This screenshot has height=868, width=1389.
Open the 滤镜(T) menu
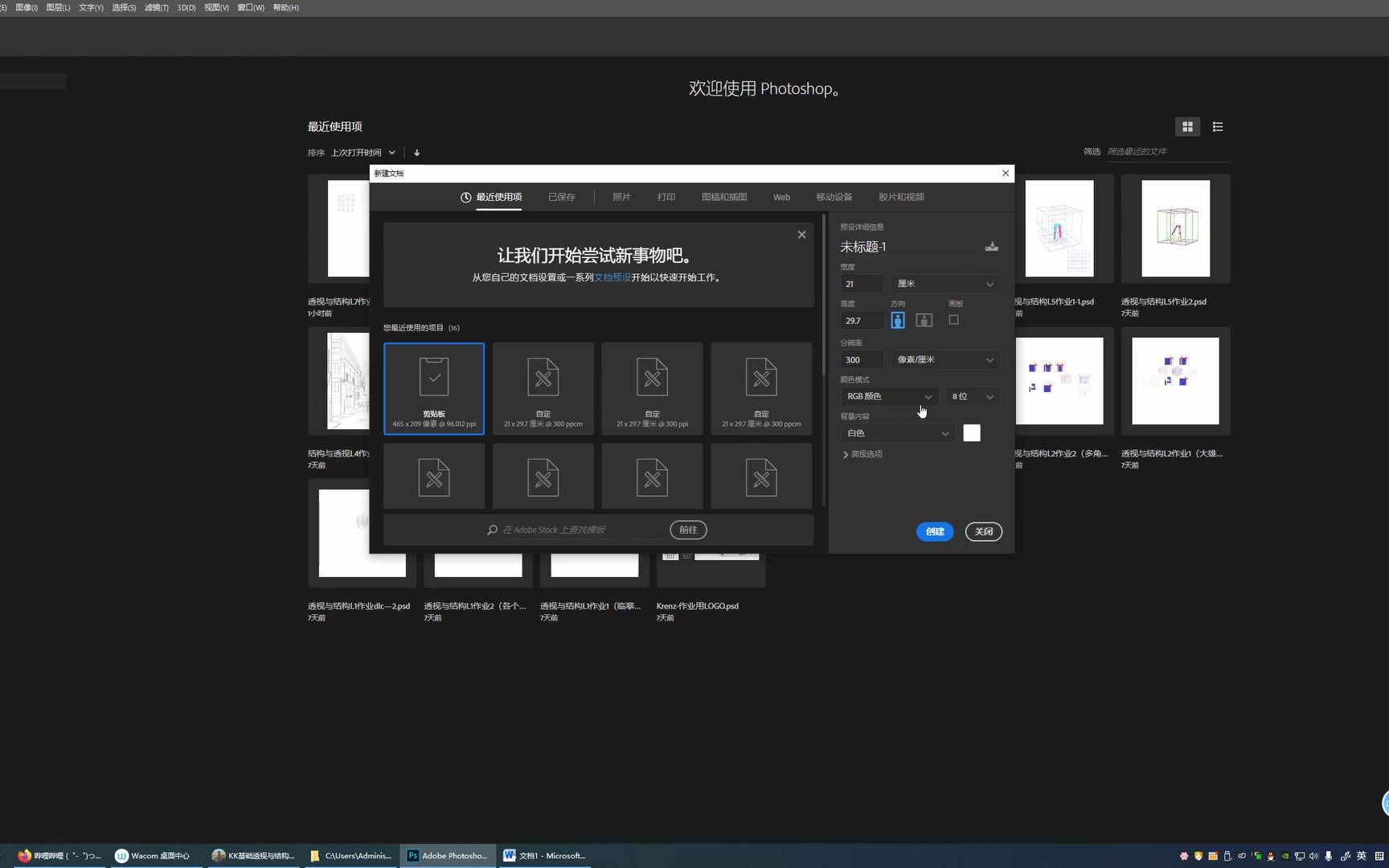tap(157, 7)
